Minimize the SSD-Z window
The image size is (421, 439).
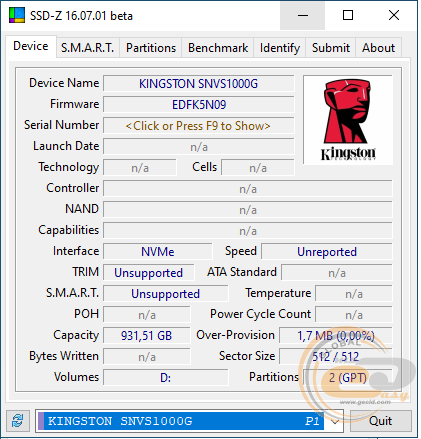302,15
